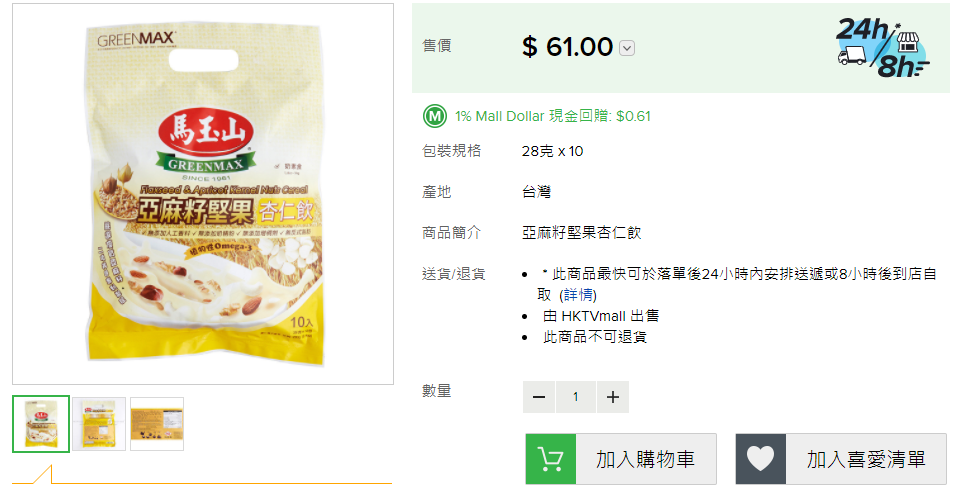960x493 pixels.
Task: Decrease quantity with the minus button
Action: coord(539,397)
